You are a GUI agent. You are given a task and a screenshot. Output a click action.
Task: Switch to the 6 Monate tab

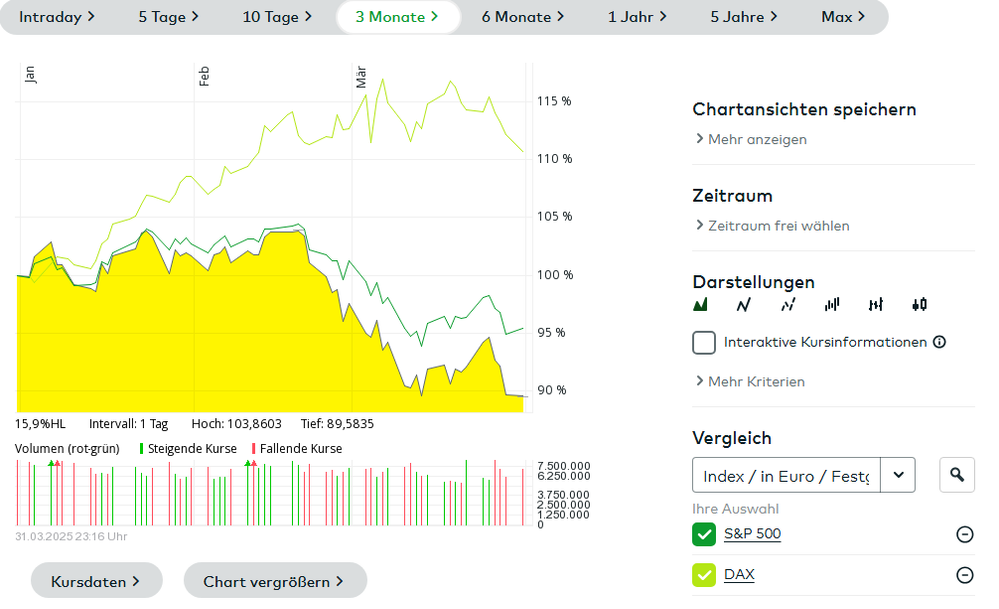click(x=522, y=17)
